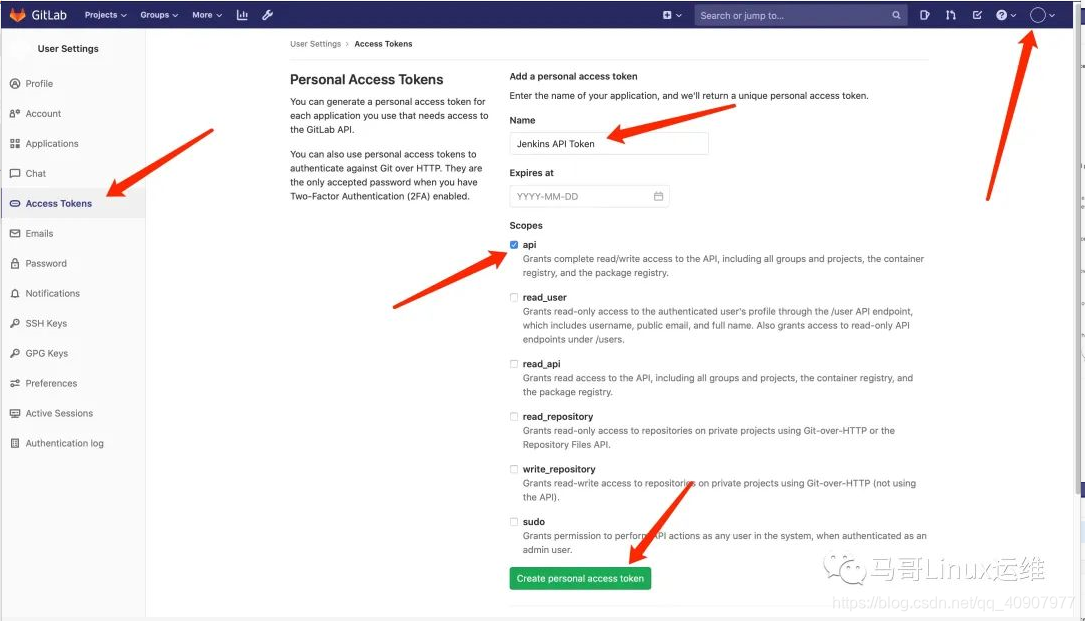Image resolution: width=1085 pixels, height=621 pixels.
Task: Open Chat settings in sidebar
Action: click(35, 173)
